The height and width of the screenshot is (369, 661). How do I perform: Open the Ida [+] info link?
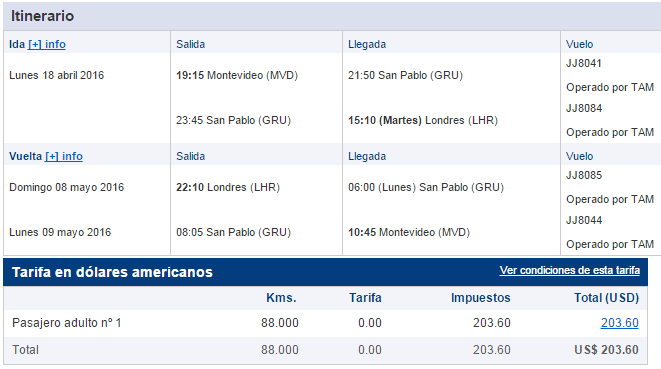click(47, 44)
